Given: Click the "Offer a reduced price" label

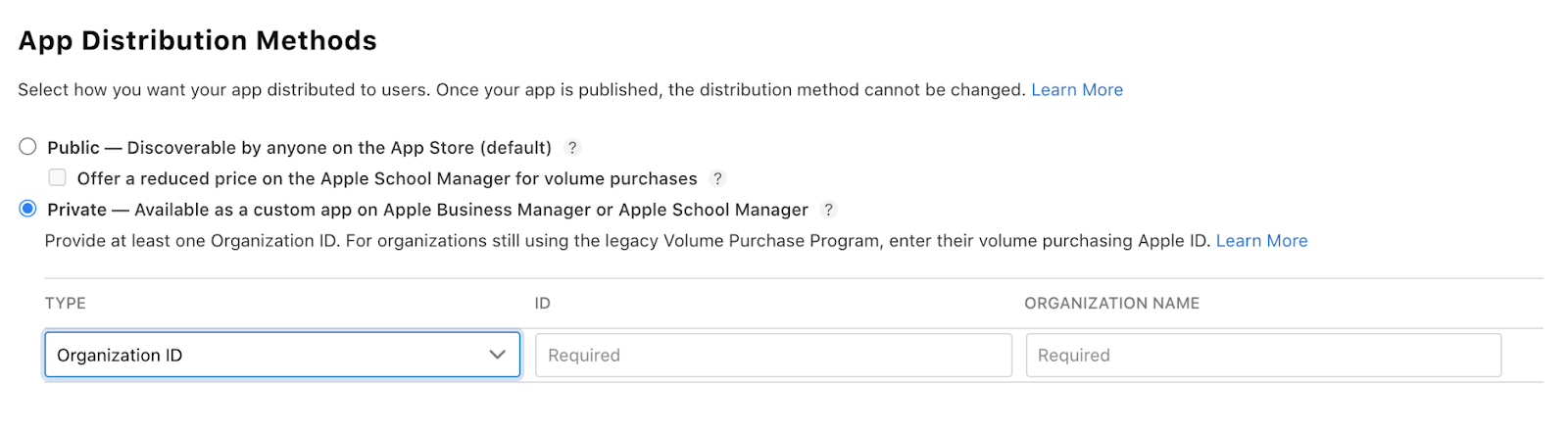Looking at the screenshot, I should 387,178.
